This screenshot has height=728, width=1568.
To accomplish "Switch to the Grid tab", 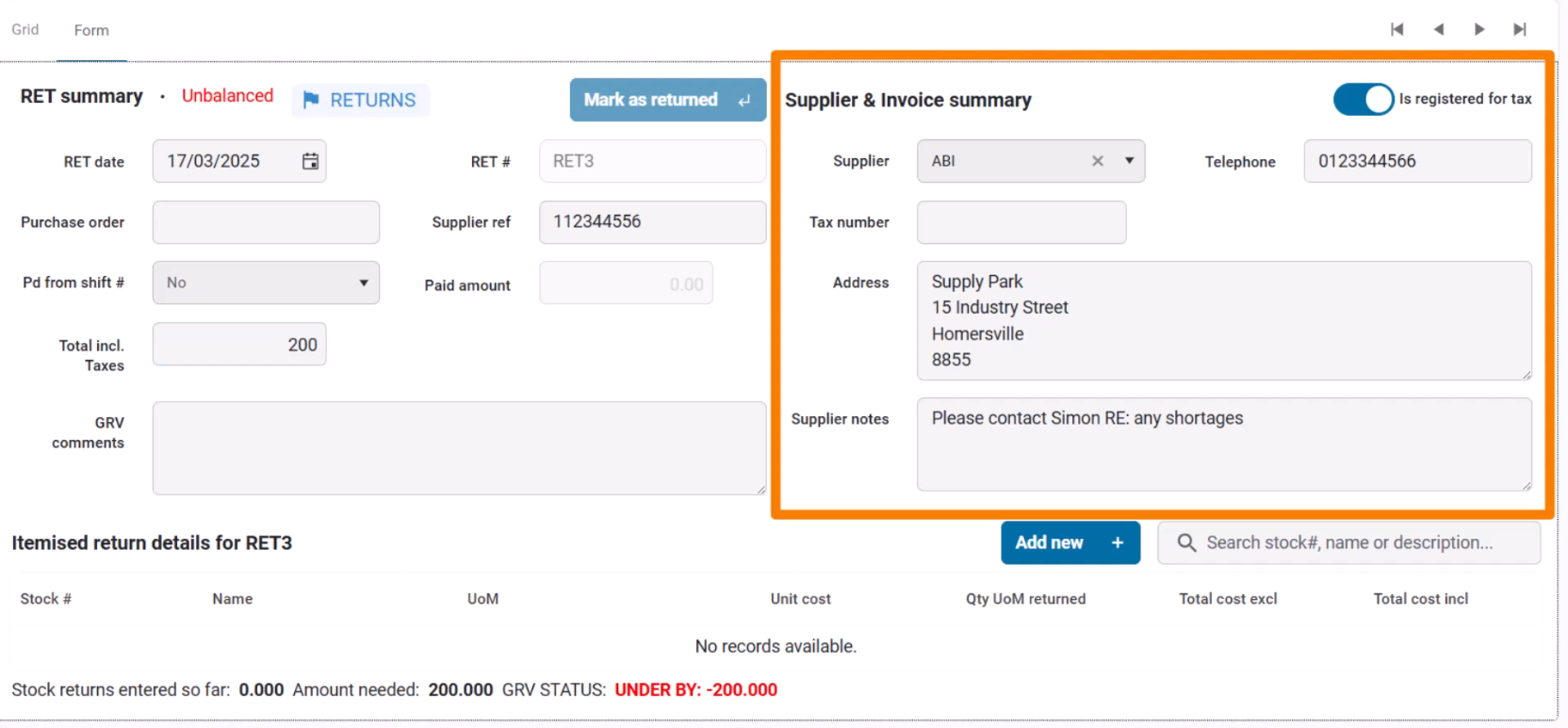I will [25, 29].
